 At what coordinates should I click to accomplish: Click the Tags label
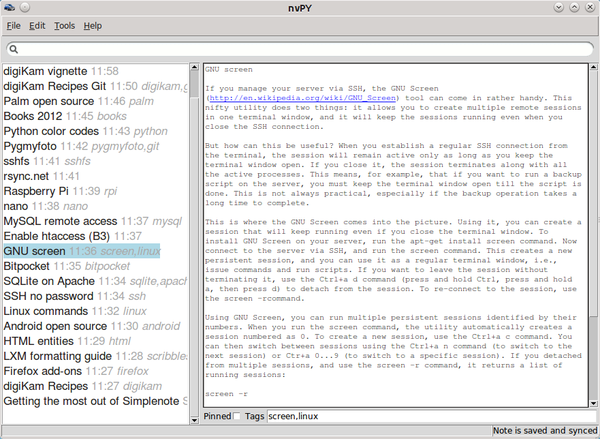[x=254, y=416]
